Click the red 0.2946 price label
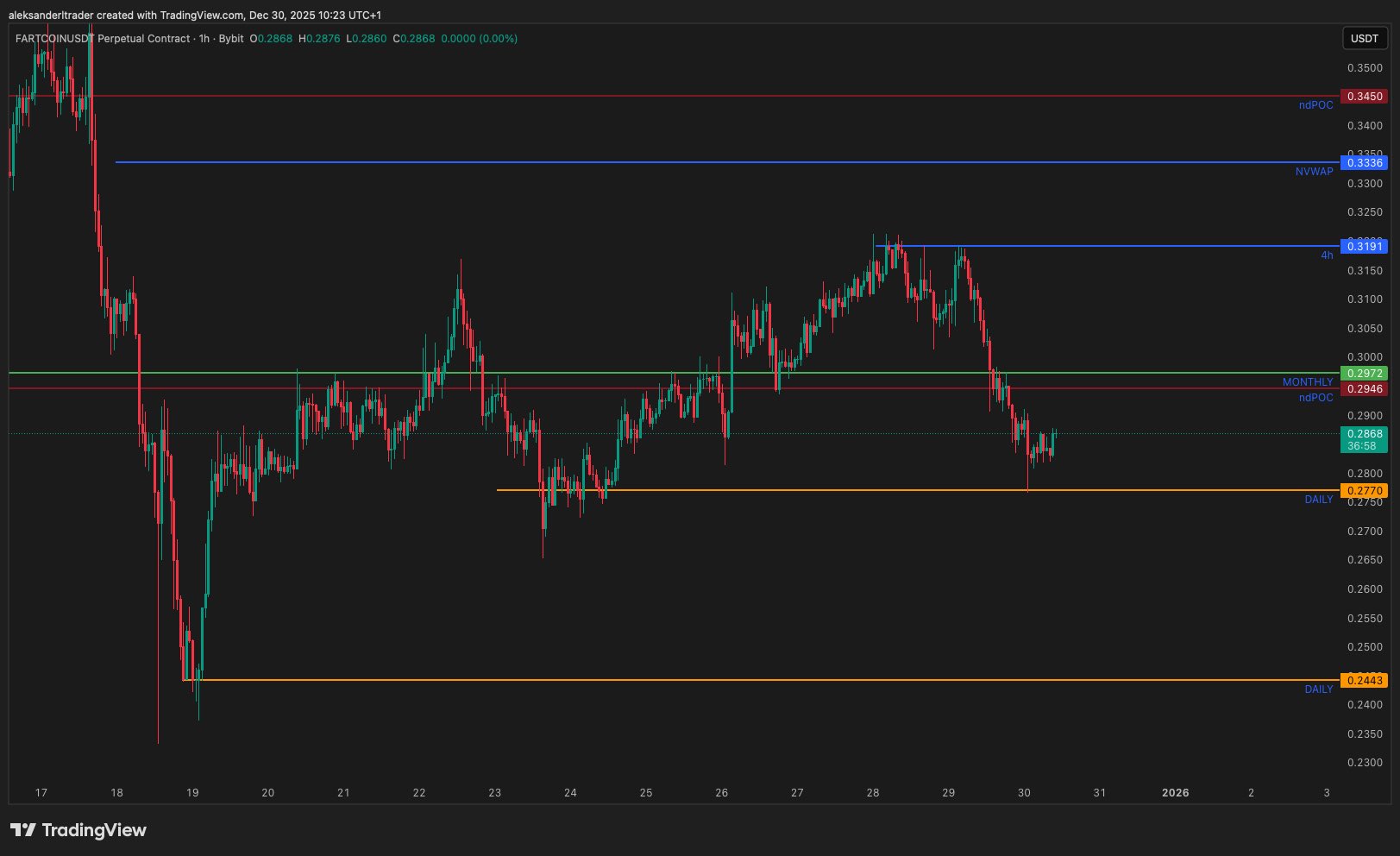1400x856 pixels. coord(1365,389)
